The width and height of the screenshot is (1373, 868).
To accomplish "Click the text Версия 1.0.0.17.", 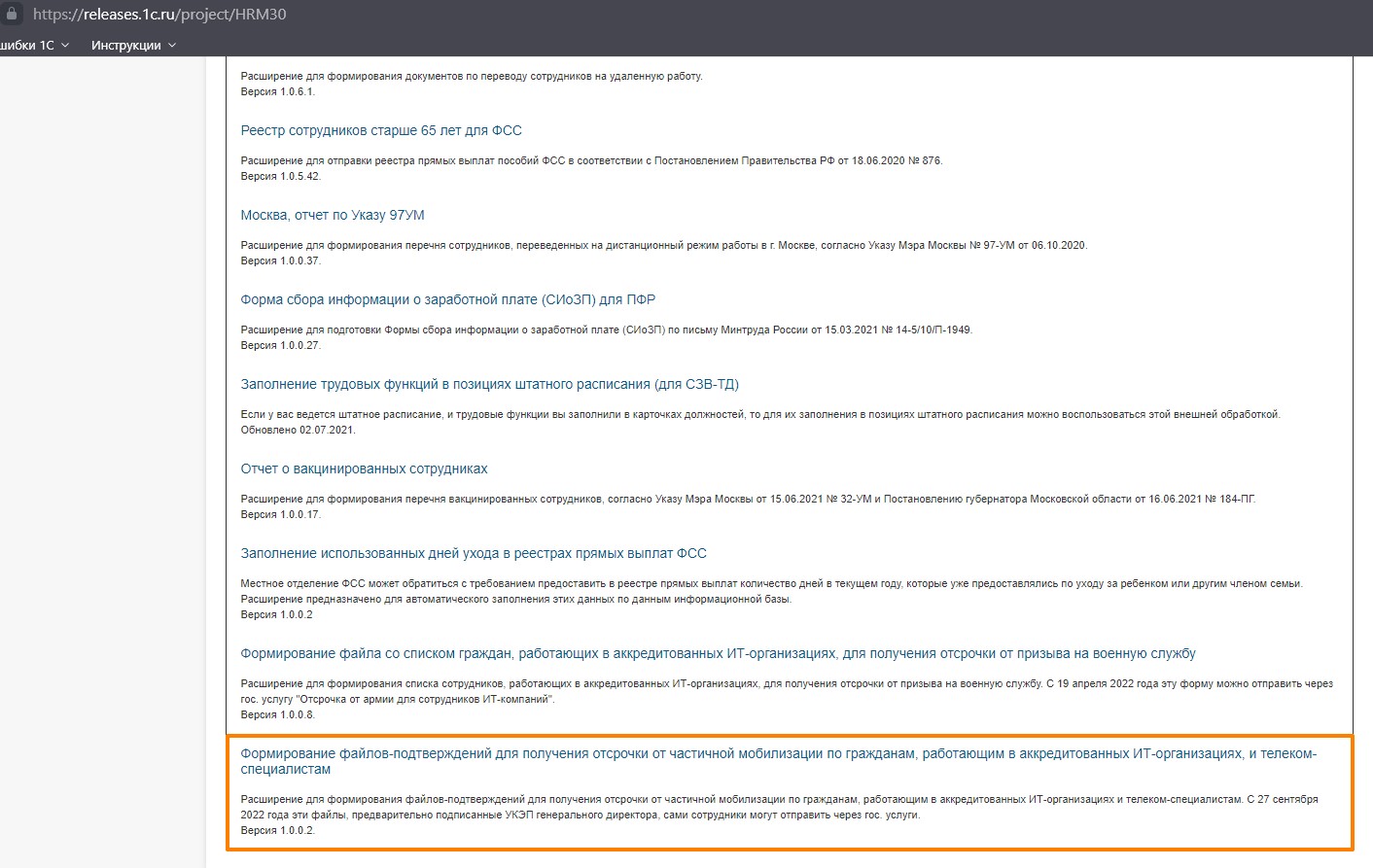I will click(281, 514).
